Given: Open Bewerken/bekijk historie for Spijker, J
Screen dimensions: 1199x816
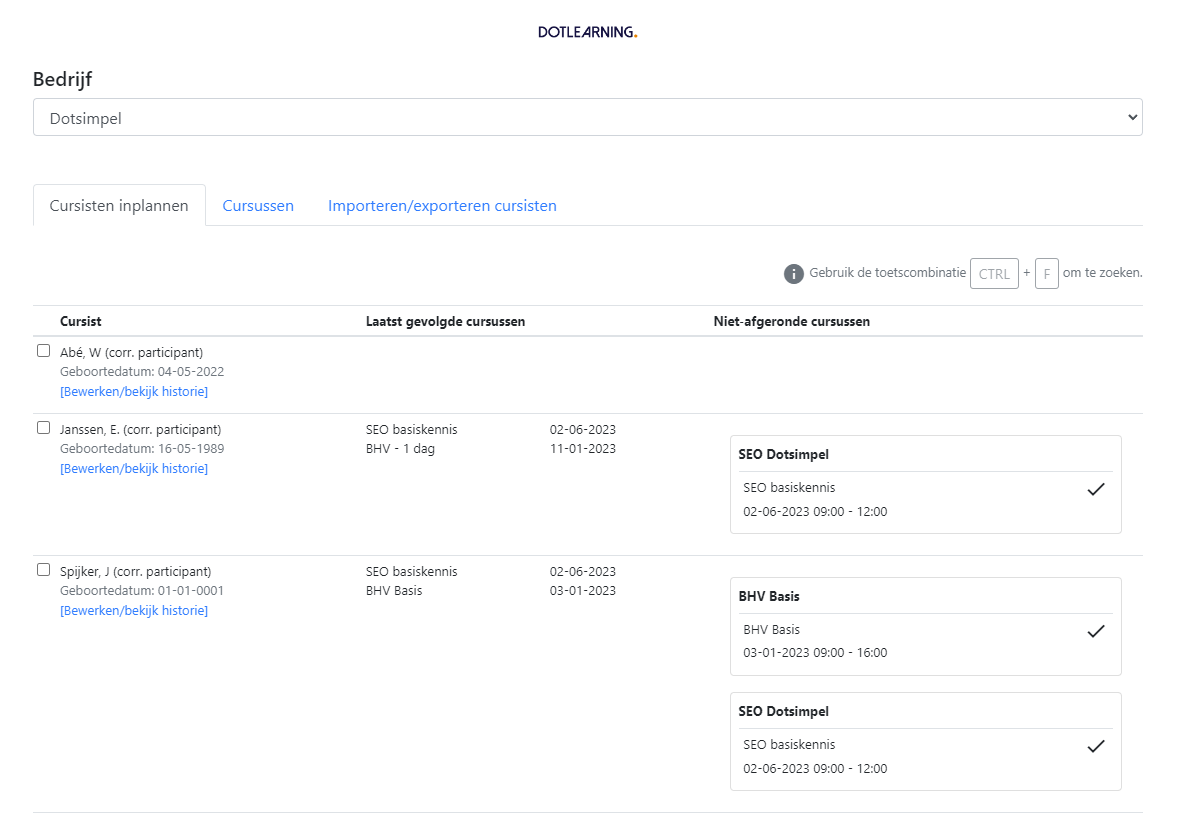Looking at the screenshot, I should pos(134,611).
